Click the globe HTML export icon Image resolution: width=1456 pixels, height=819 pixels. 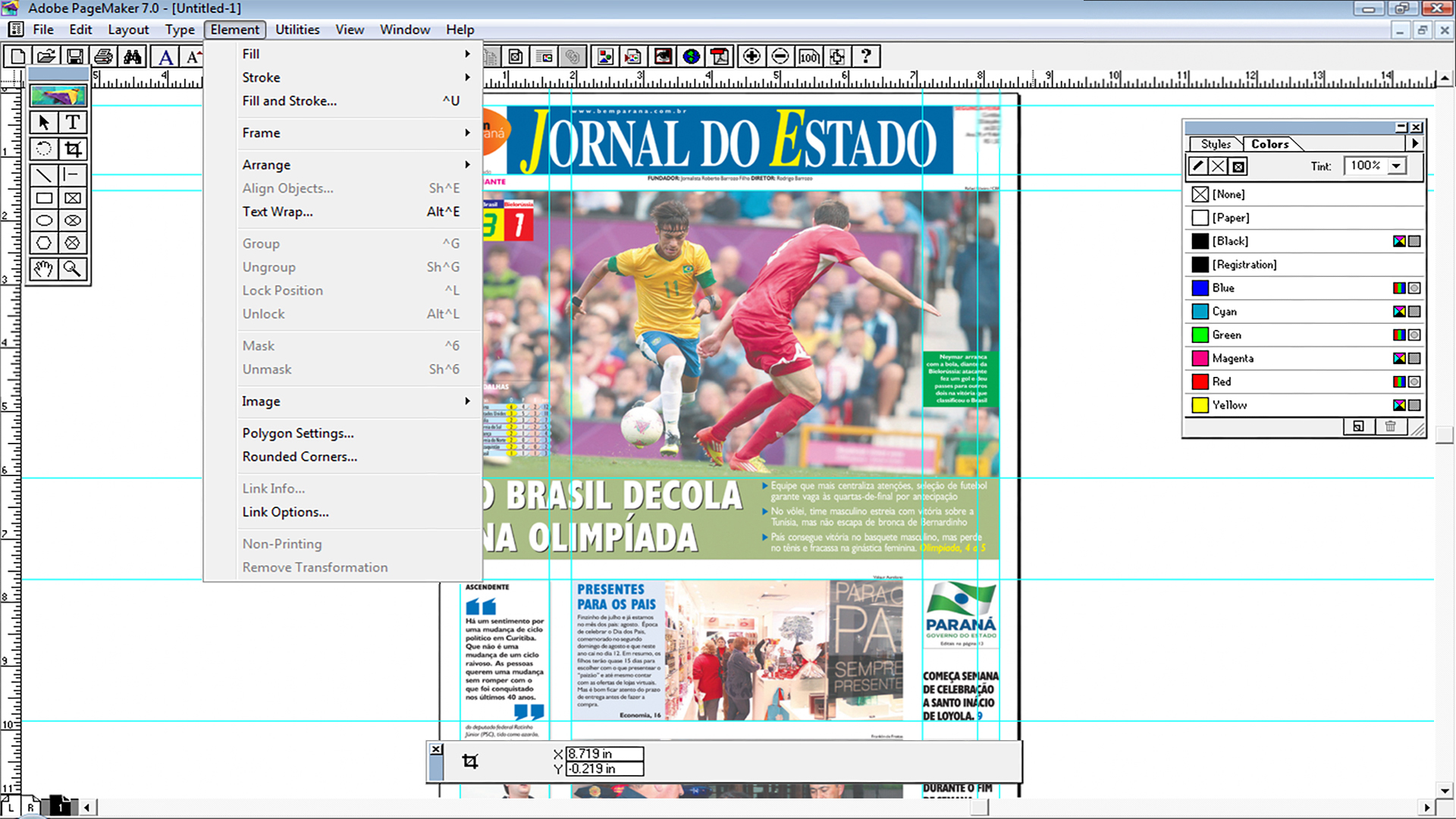(x=692, y=56)
